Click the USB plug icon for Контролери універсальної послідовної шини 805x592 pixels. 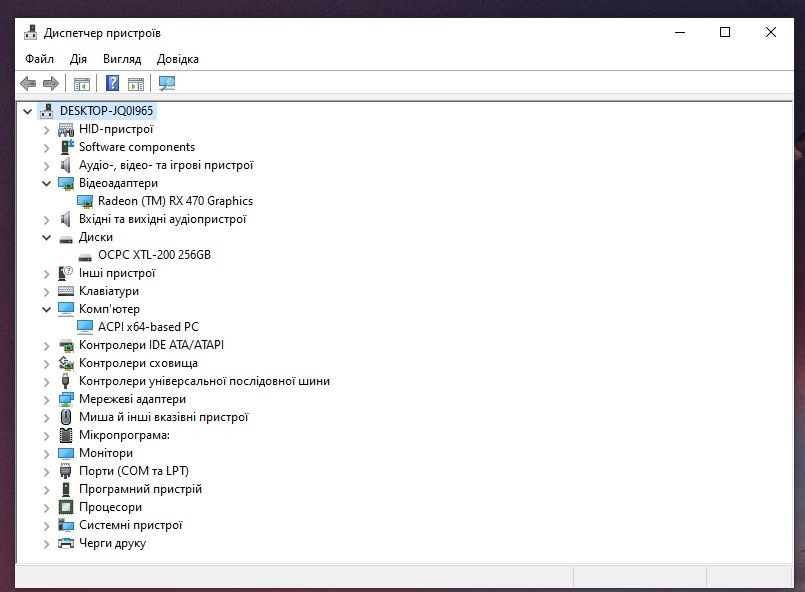point(65,381)
